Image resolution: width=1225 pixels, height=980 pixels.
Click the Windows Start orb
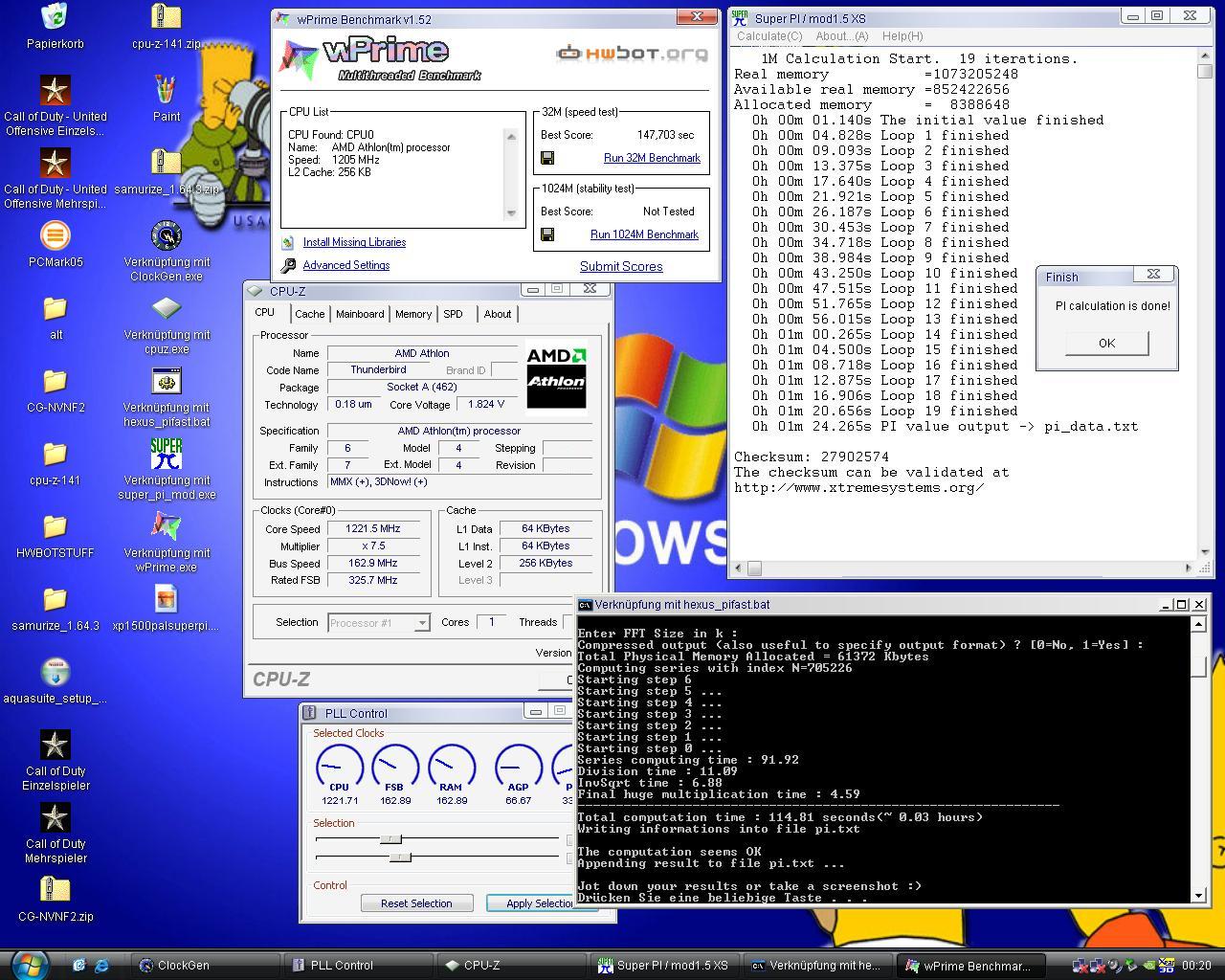[29, 963]
